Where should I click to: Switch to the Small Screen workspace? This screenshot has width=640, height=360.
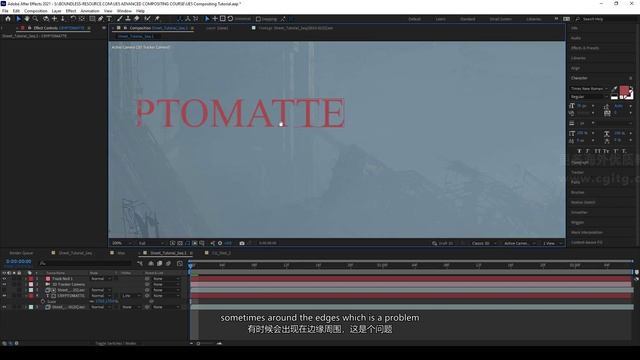[x=501, y=19]
